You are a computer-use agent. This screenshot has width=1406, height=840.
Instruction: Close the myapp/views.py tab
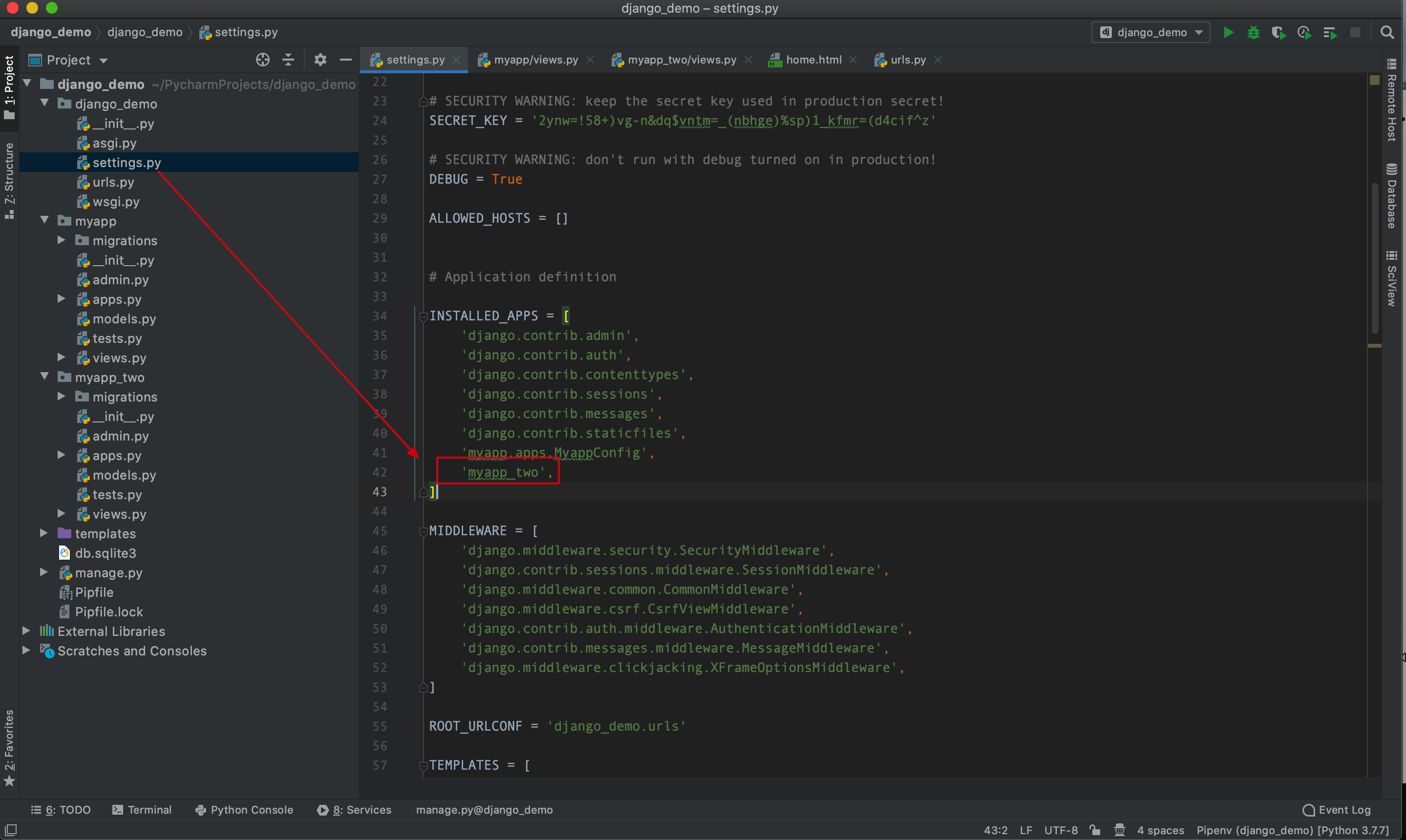pos(590,60)
